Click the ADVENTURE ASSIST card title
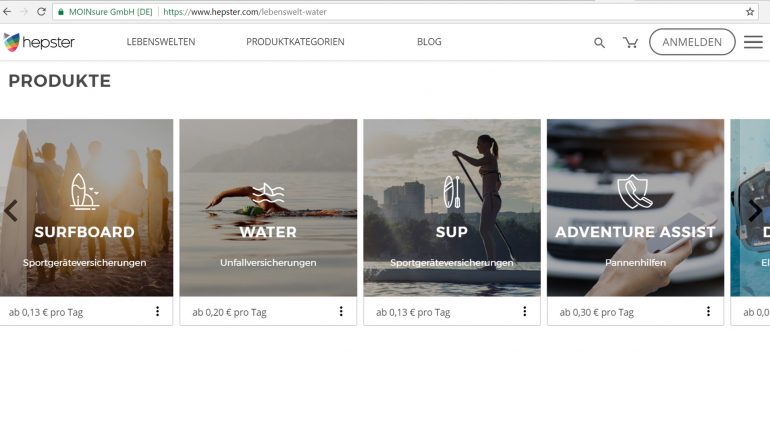The width and height of the screenshot is (770, 433). point(635,232)
